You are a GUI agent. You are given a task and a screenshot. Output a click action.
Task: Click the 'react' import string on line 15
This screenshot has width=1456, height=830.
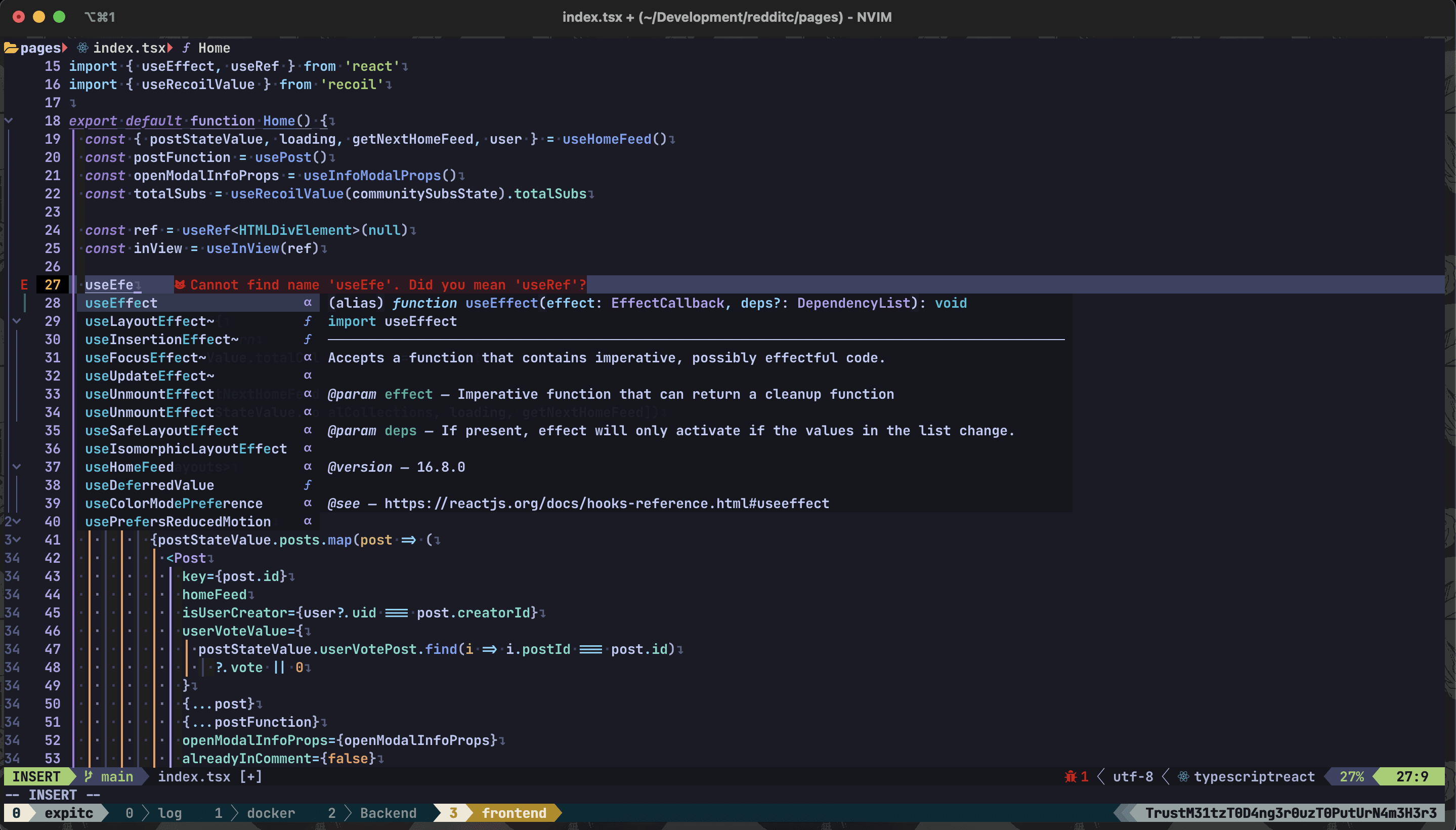tap(372, 66)
